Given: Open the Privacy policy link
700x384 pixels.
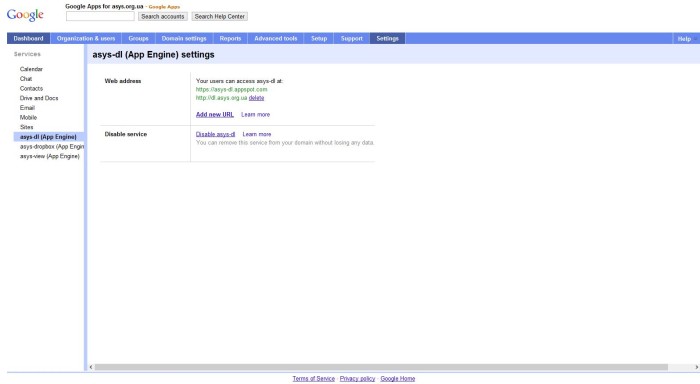Looking at the screenshot, I should pos(357,379).
